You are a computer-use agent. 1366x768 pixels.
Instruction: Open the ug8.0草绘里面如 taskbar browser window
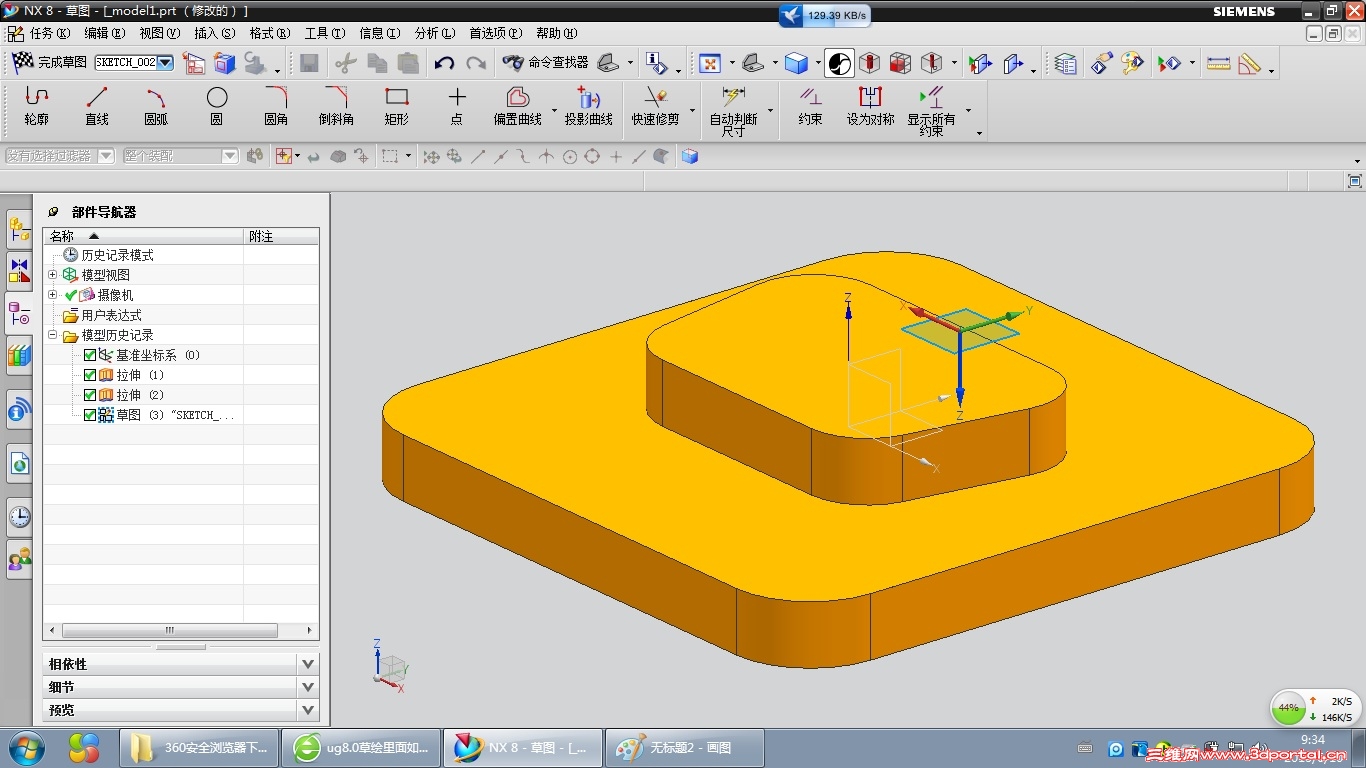tap(360, 748)
